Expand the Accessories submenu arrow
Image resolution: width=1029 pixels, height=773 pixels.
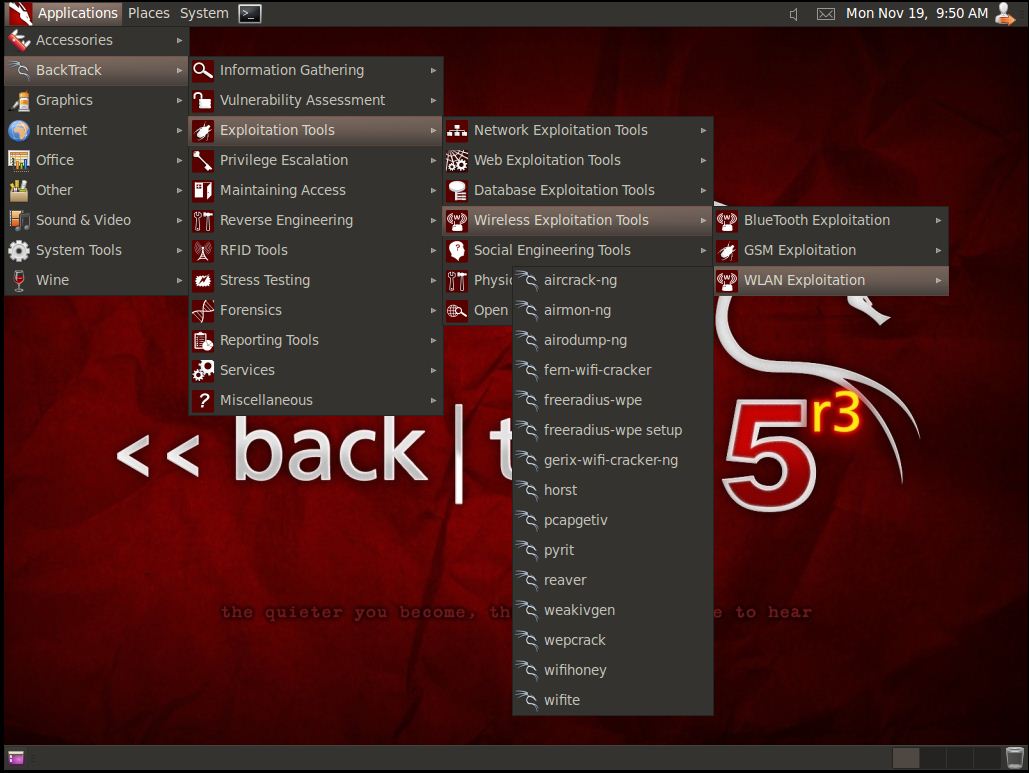tap(179, 41)
